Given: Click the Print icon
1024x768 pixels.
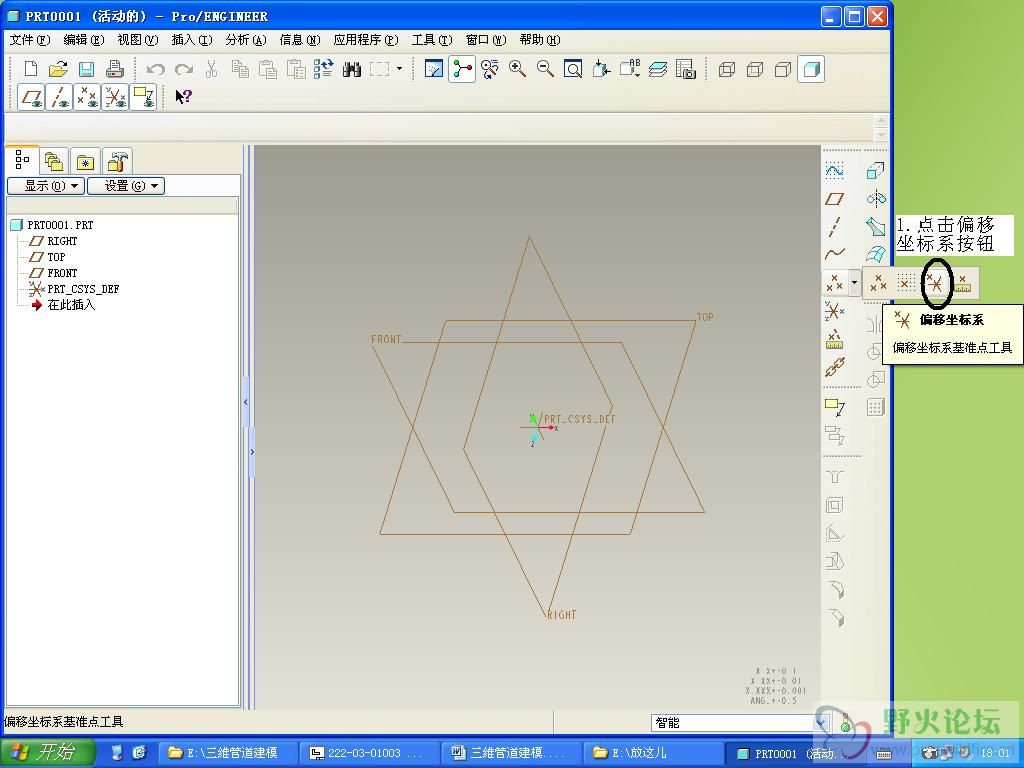Looking at the screenshot, I should [x=115, y=69].
